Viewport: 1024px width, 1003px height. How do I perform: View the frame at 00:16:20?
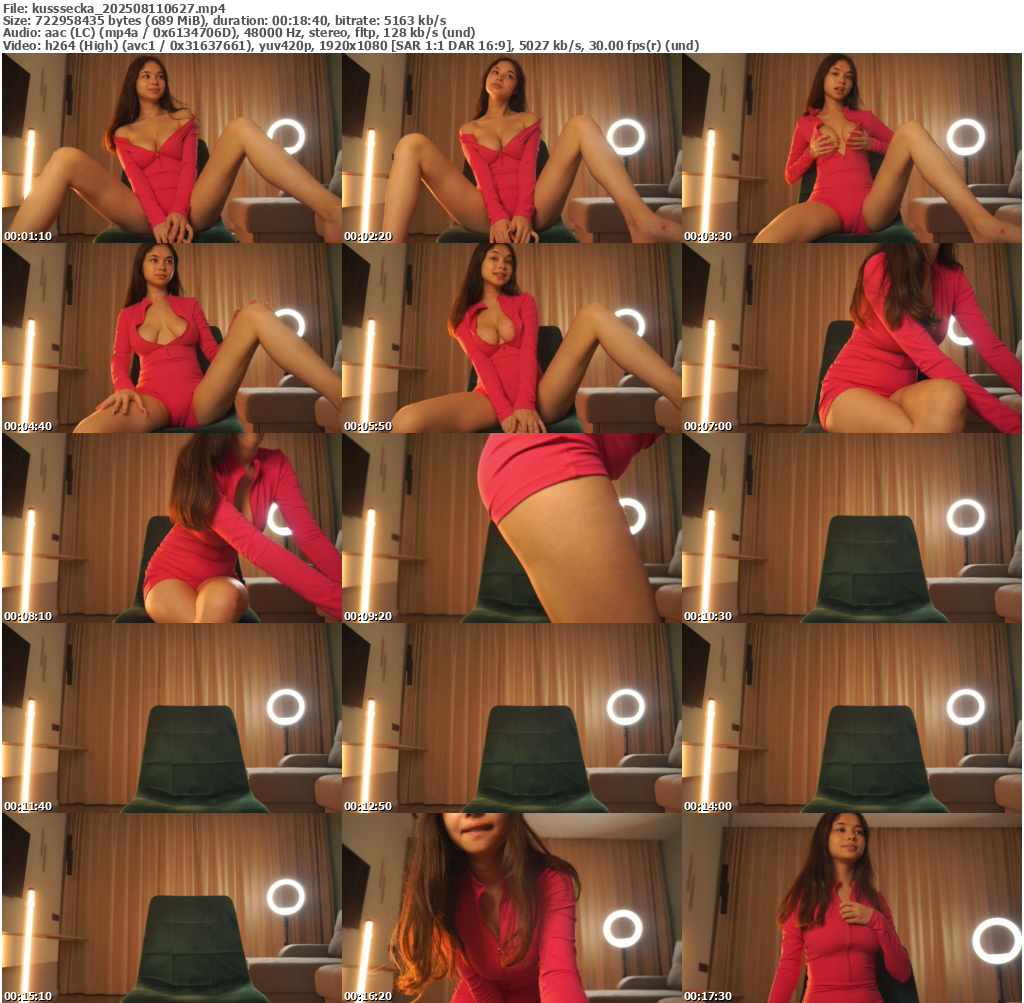coord(511,908)
